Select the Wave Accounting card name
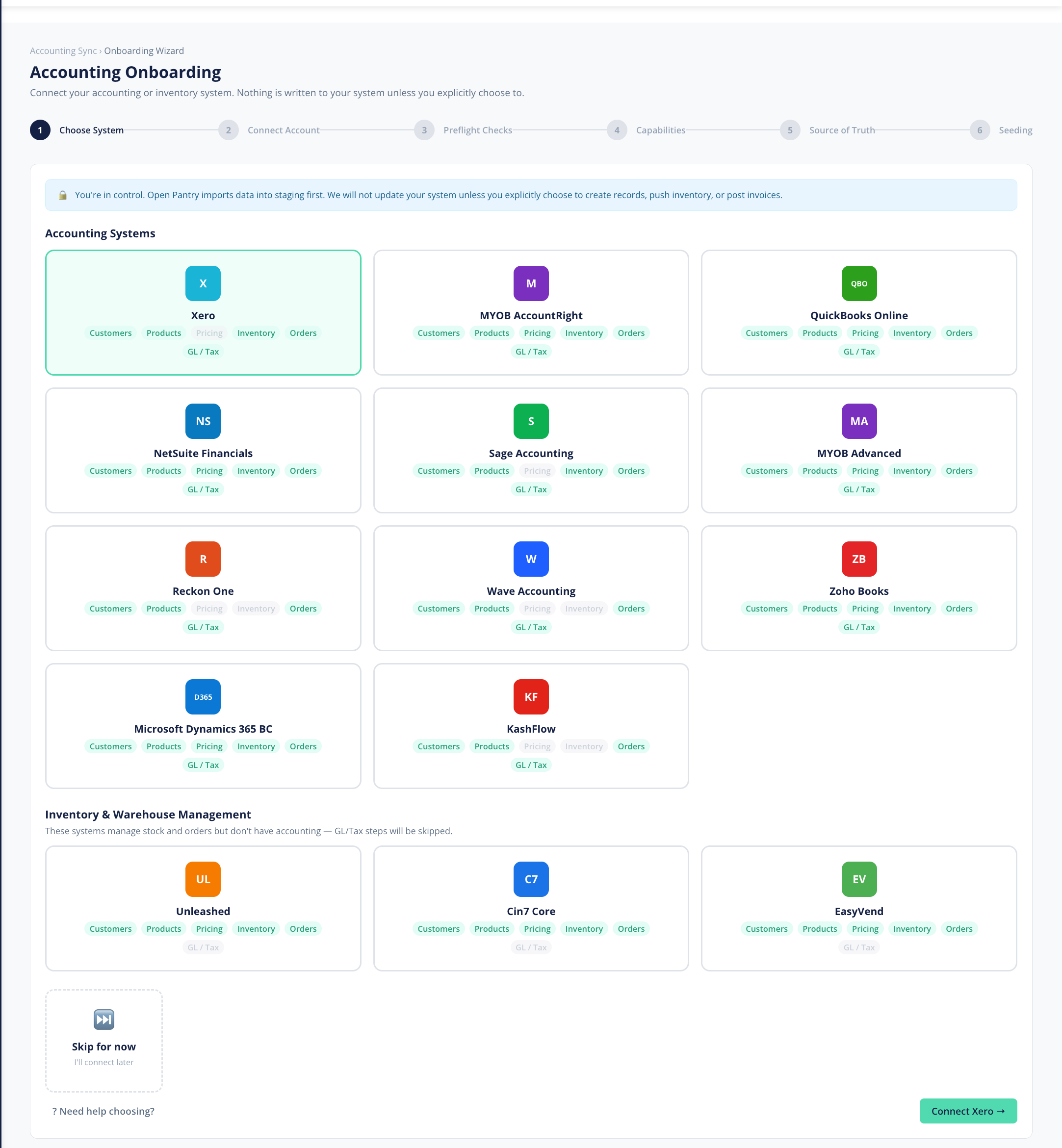The height and width of the screenshot is (1148, 1062). tap(530, 591)
